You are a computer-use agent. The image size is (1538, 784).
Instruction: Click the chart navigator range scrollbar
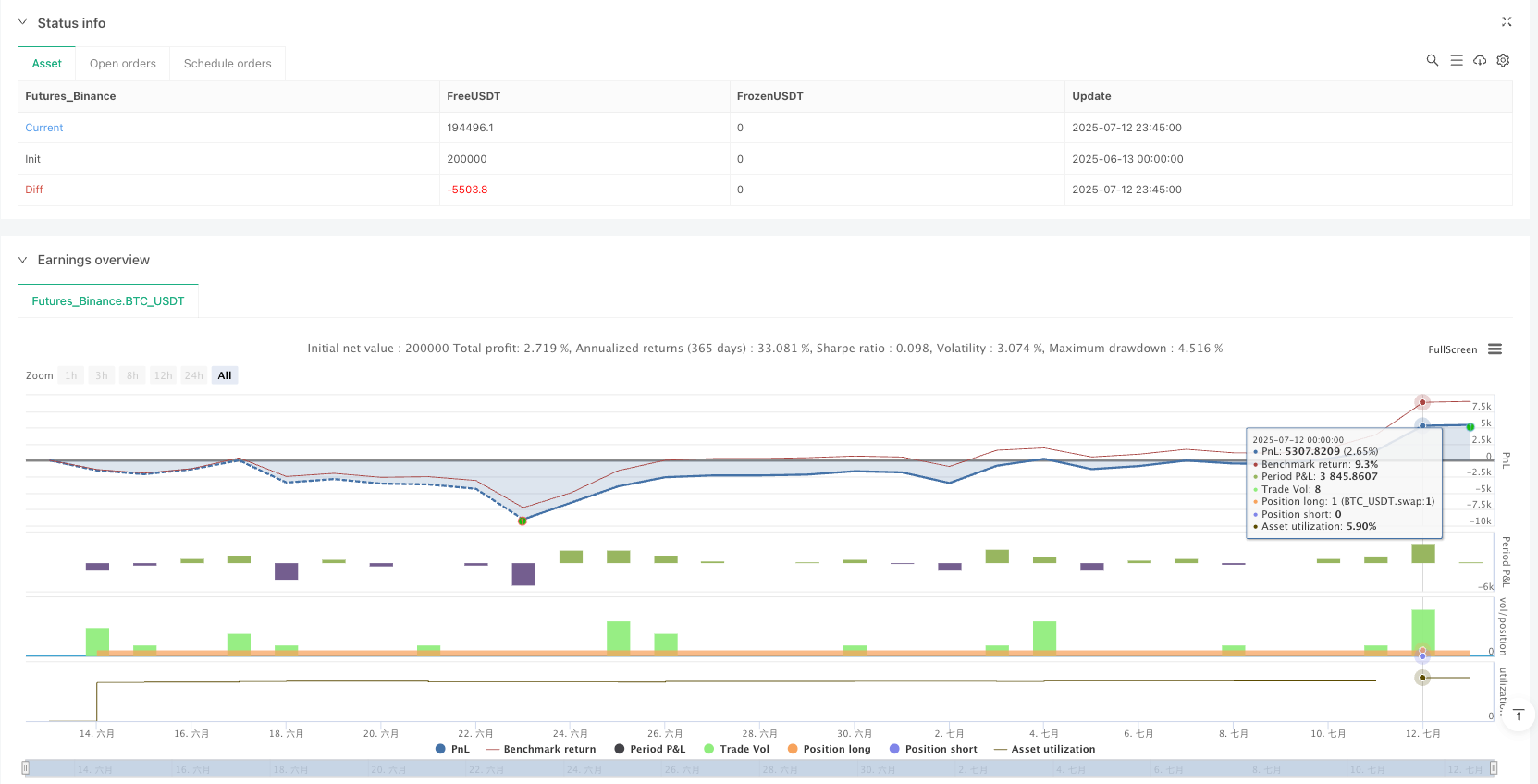pos(758,768)
